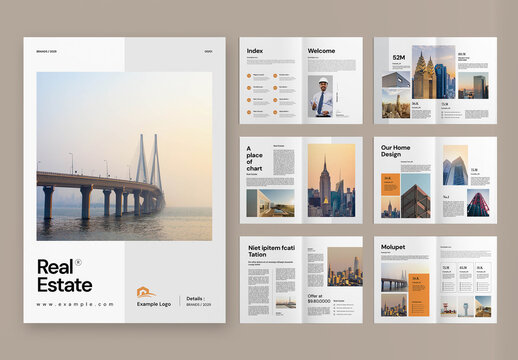Click the "Molupet" heading
The width and height of the screenshot is (518, 360).
[x=393, y=247]
